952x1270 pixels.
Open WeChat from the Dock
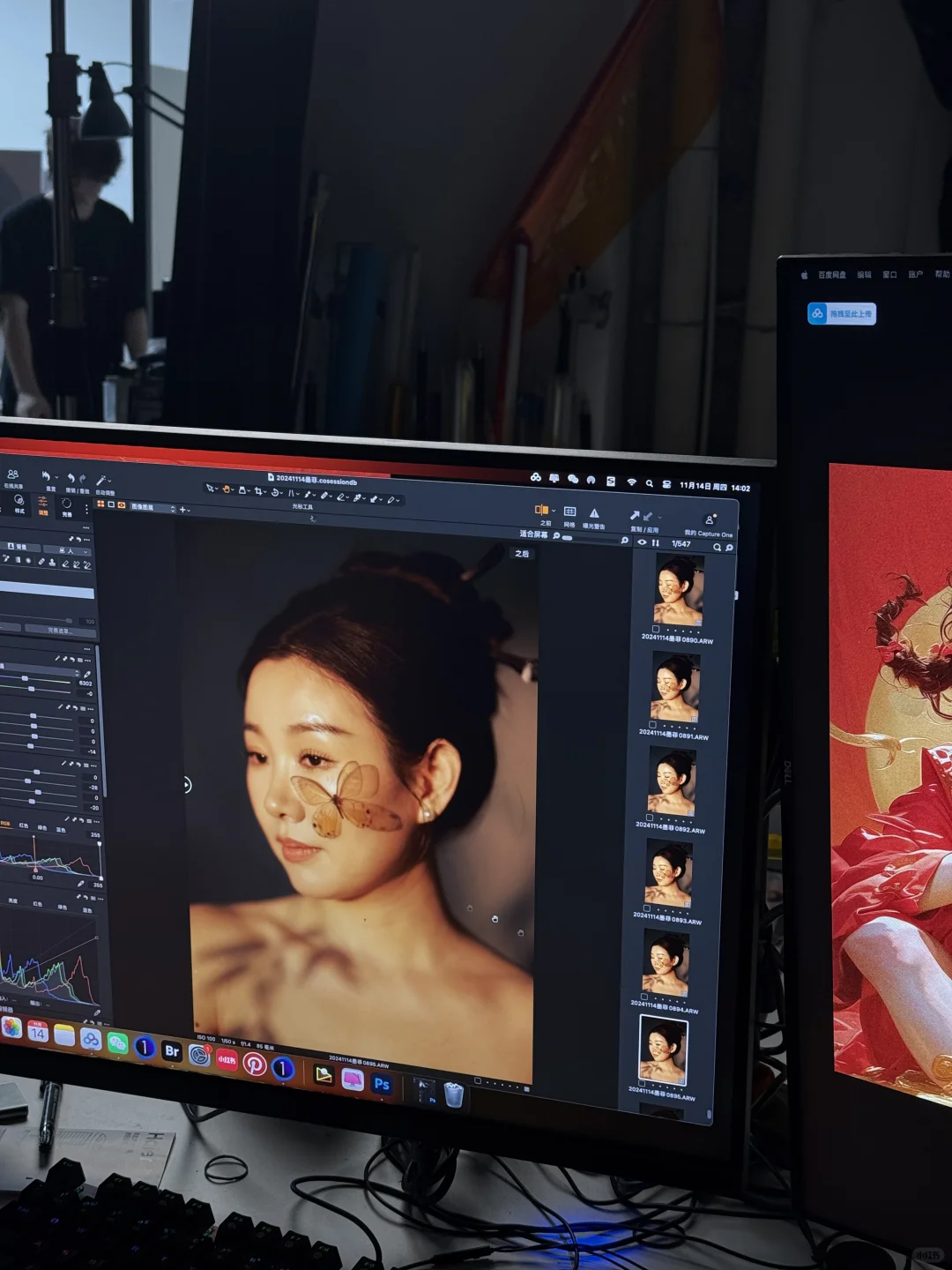pos(117,1043)
